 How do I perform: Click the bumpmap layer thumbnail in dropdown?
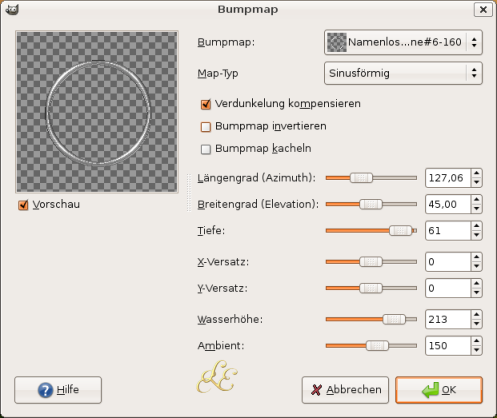pos(337,42)
